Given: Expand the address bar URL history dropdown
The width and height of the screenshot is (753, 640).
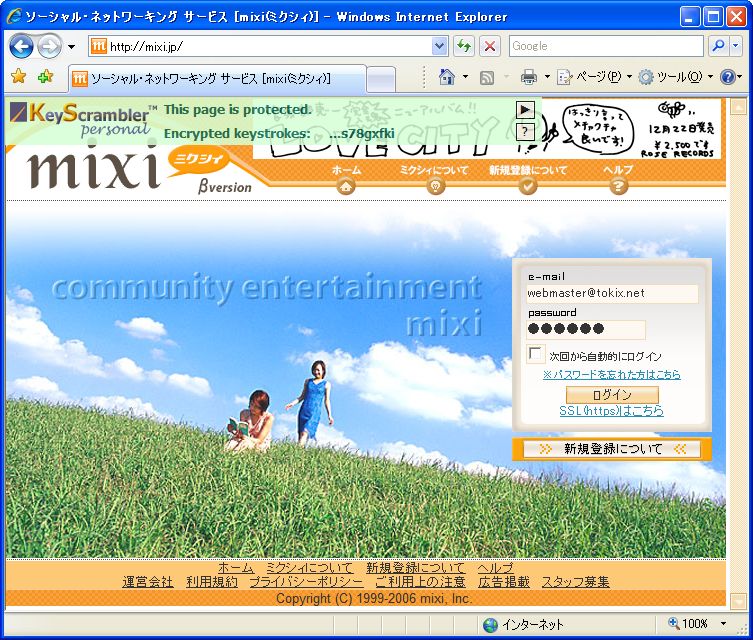Looking at the screenshot, I should 439,47.
